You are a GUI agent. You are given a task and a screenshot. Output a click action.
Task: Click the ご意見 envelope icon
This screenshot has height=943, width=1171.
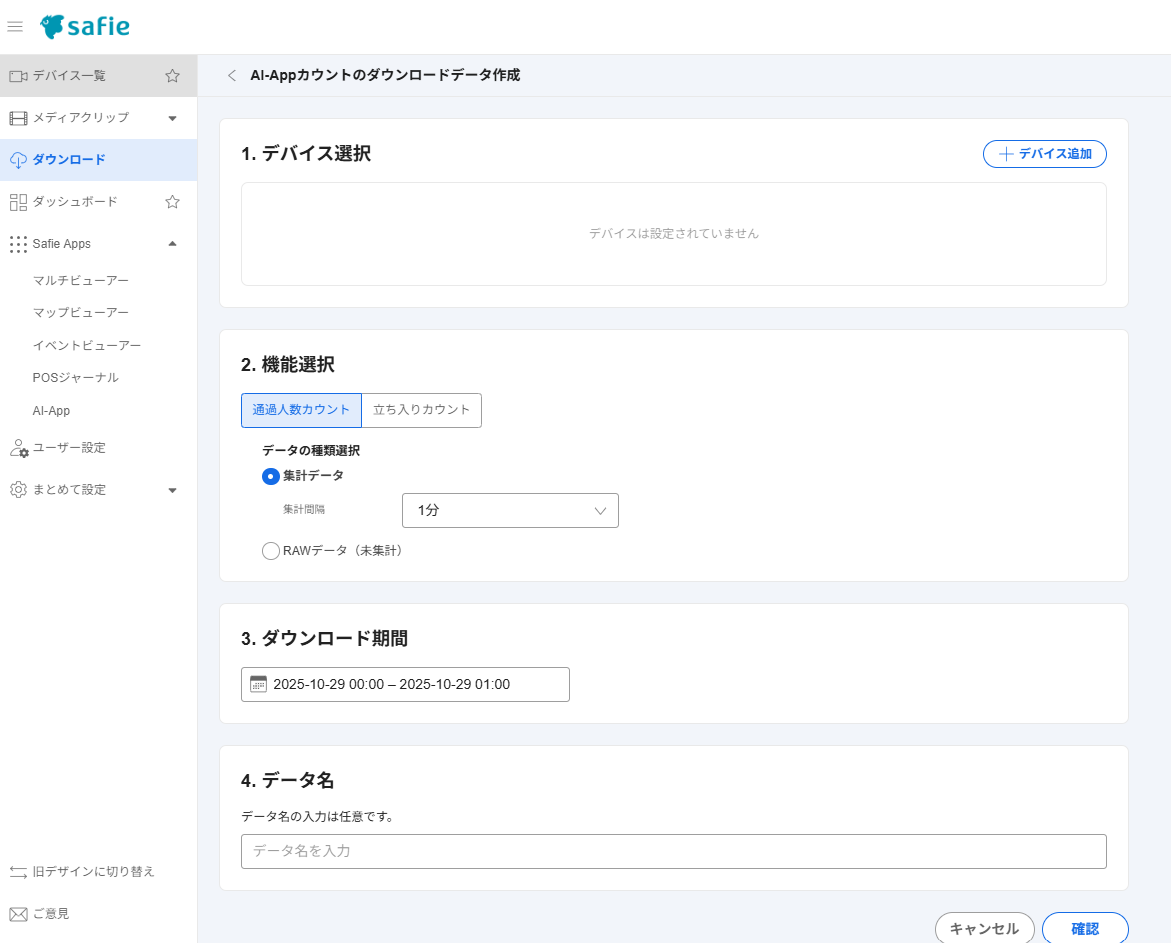16,912
